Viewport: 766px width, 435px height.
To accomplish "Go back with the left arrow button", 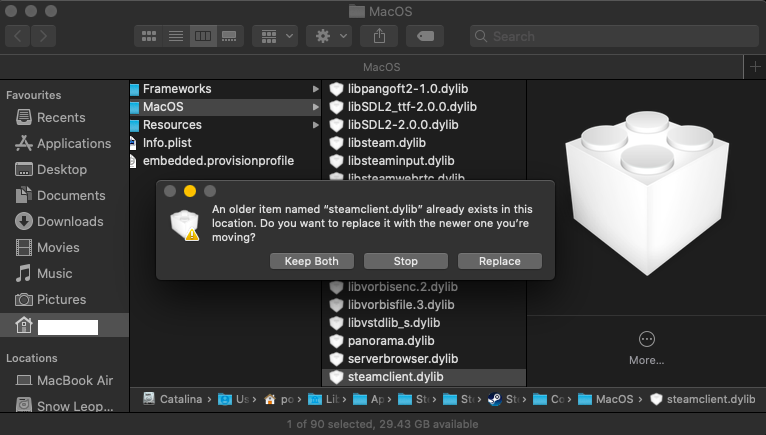I will (18, 36).
